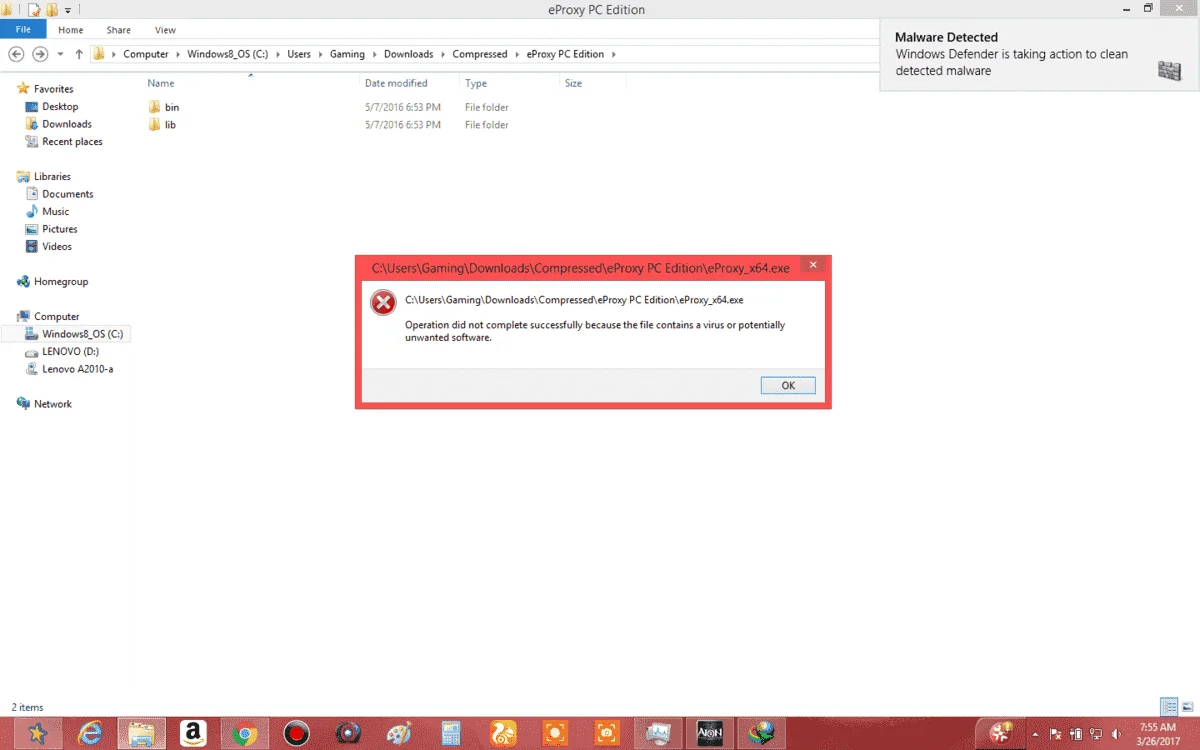Image resolution: width=1200 pixels, height=750 pixels.
Task: Click OK in the virus error dialog
Action: pos(788,385)
